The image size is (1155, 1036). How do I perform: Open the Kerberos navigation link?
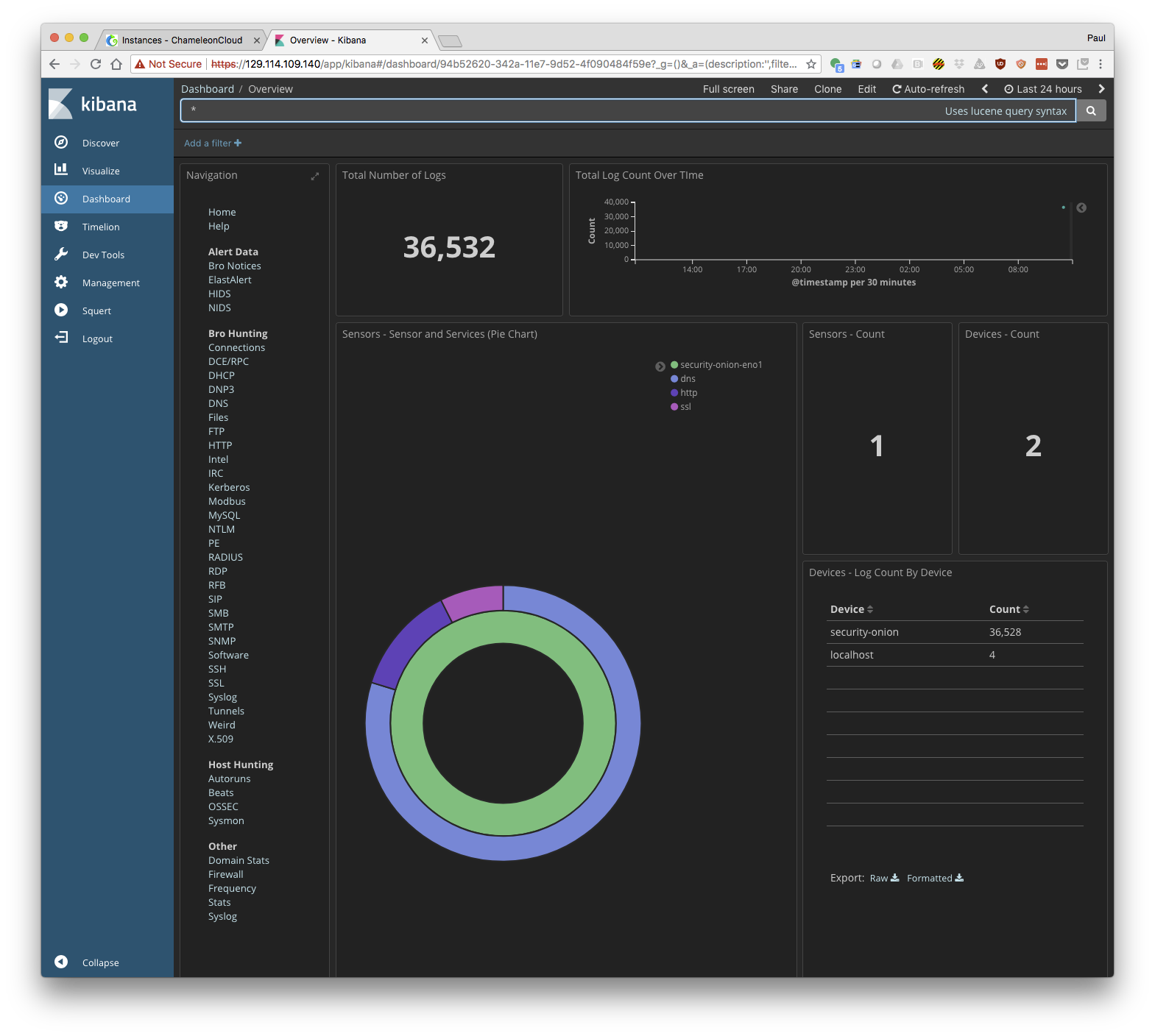(x=229, y=487)
